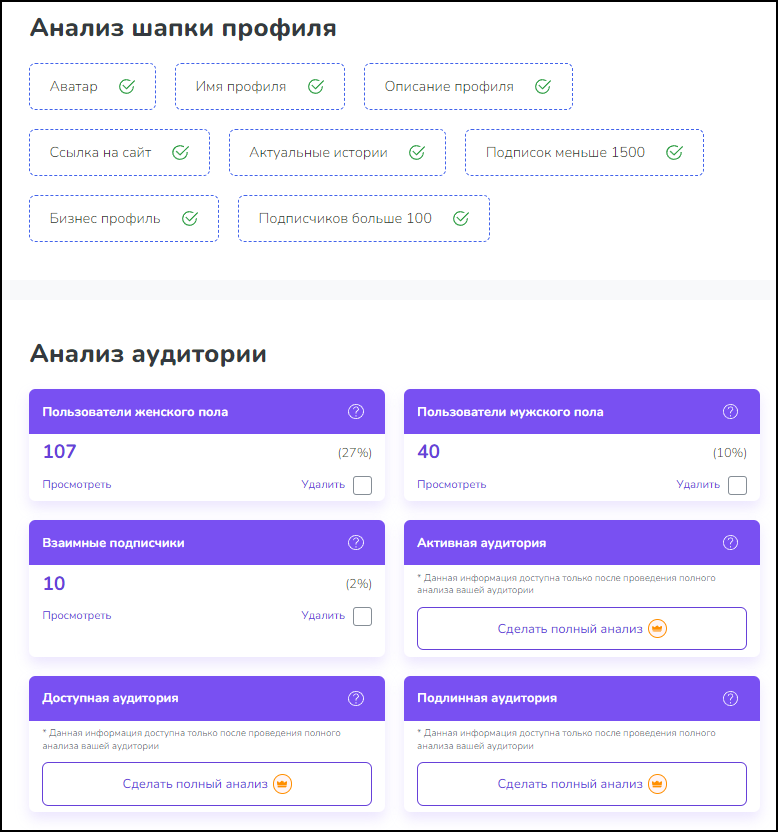
Task: Click green checkmark icon next to Аватар
Action: tap(127, 86)
